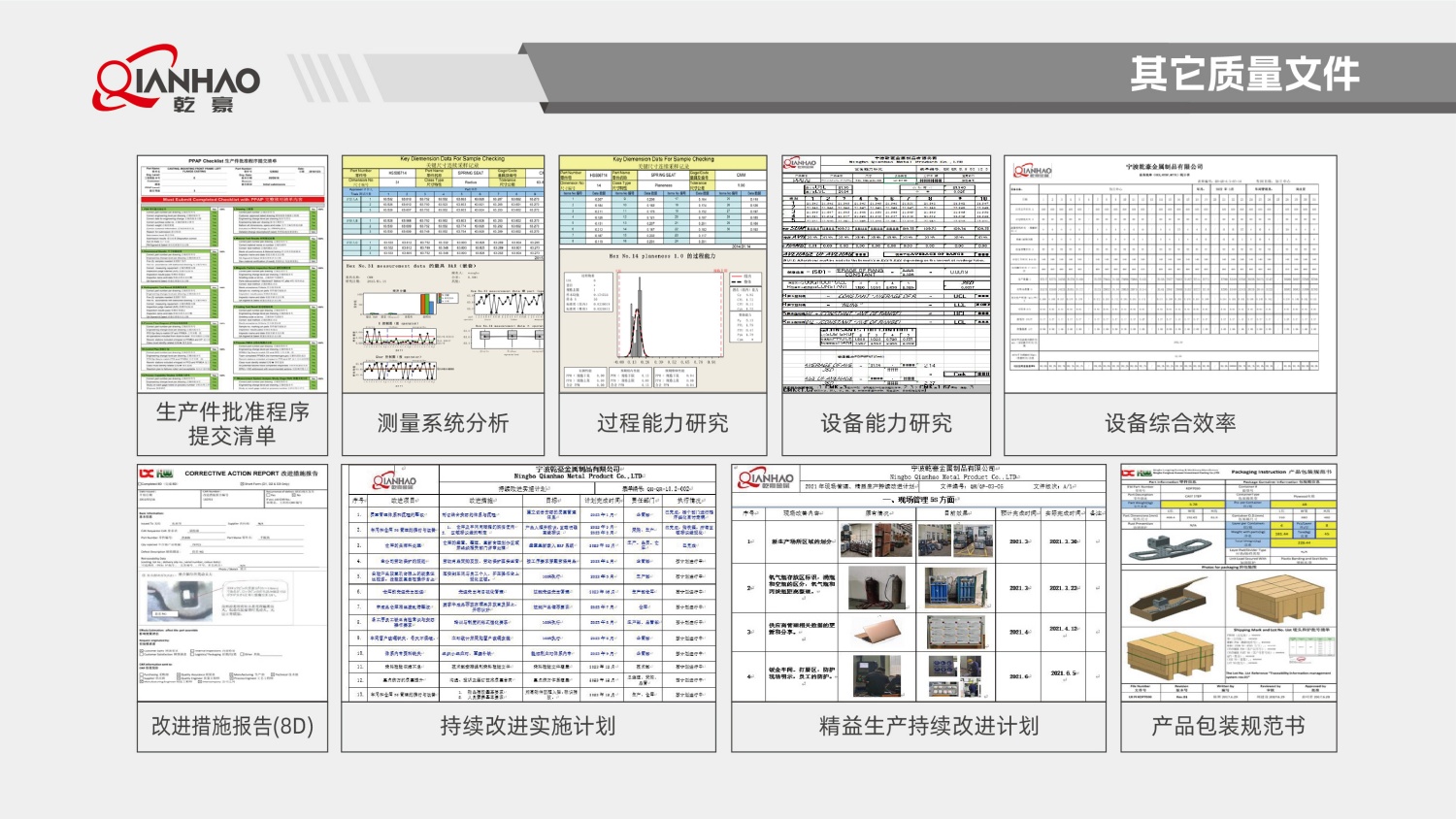Click the caption 设备能力研究

[886, 423]
